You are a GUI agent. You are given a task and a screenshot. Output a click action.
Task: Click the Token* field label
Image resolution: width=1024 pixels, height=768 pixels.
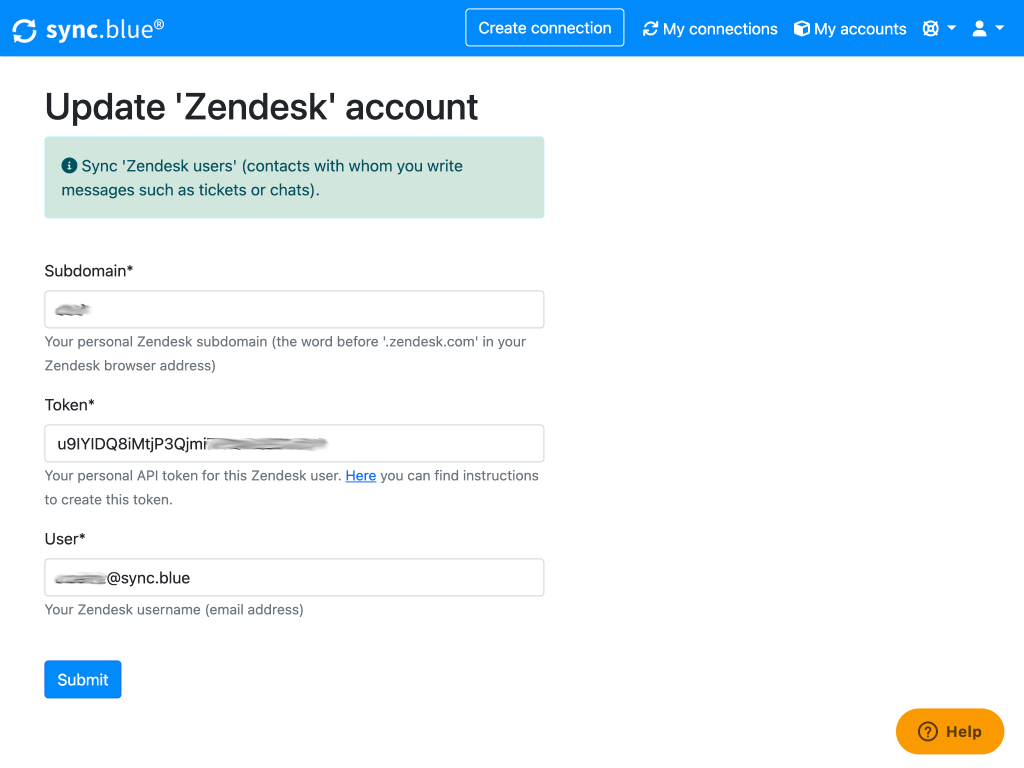tap(70, 405)
